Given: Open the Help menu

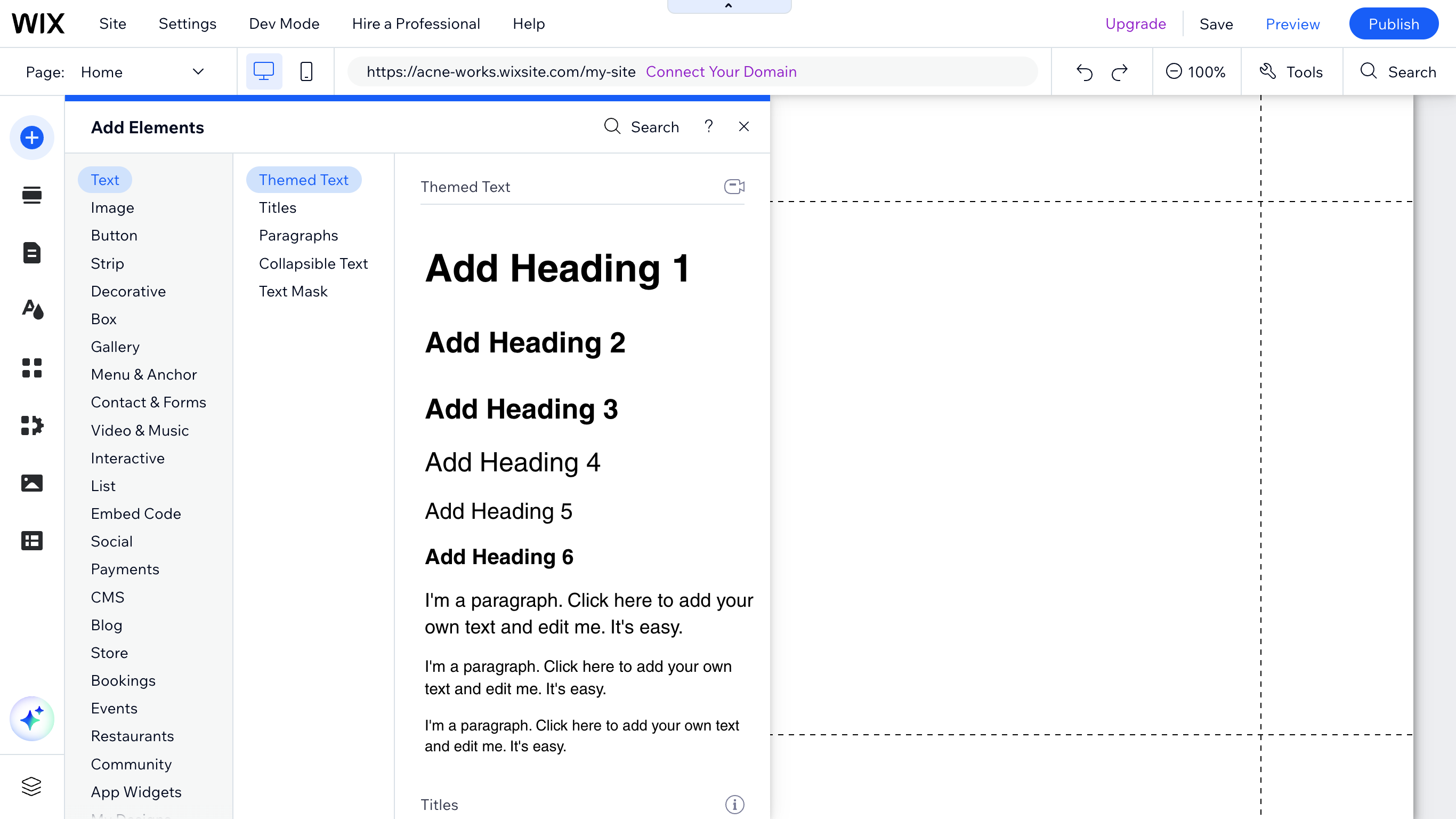Looking at the screenshot, I should pyautogui.click(x=529, y=24).
